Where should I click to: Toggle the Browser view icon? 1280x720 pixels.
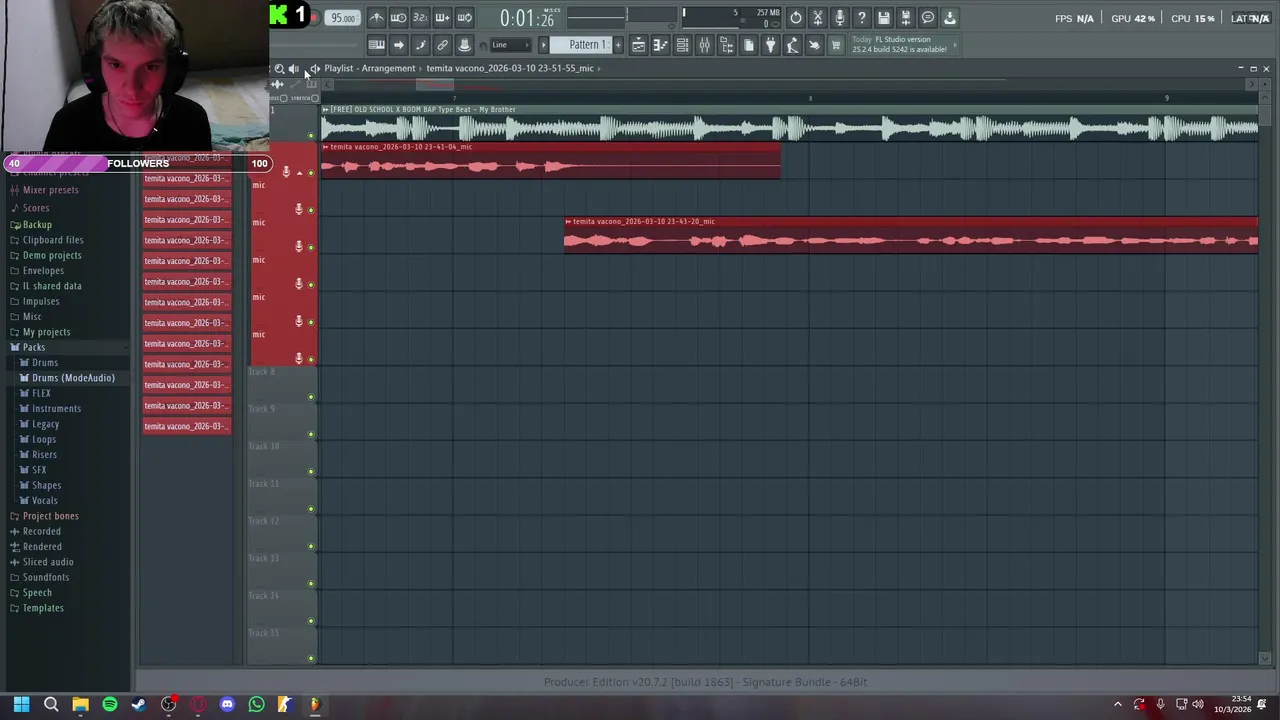726,45
